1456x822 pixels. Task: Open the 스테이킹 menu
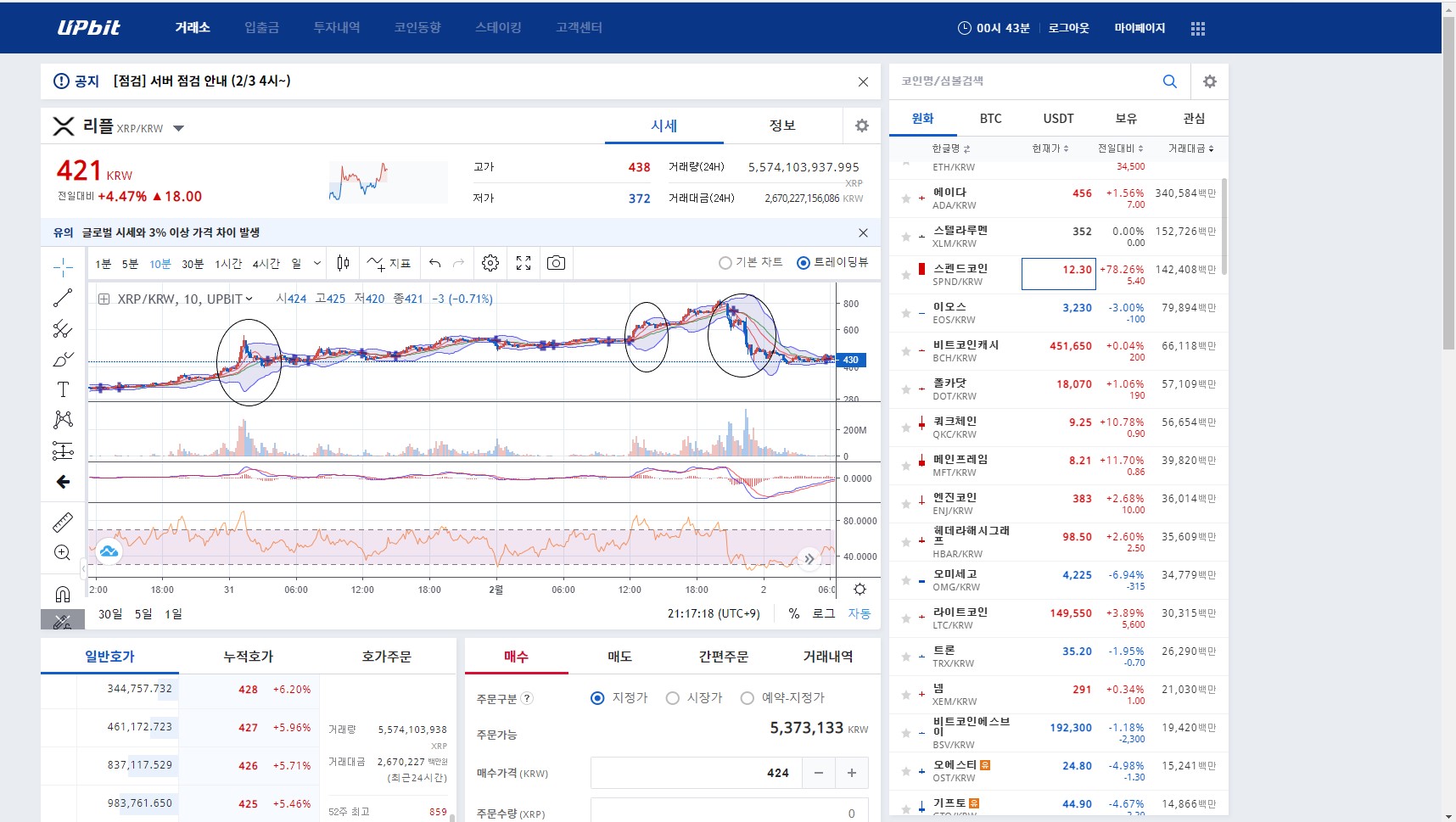499,27
